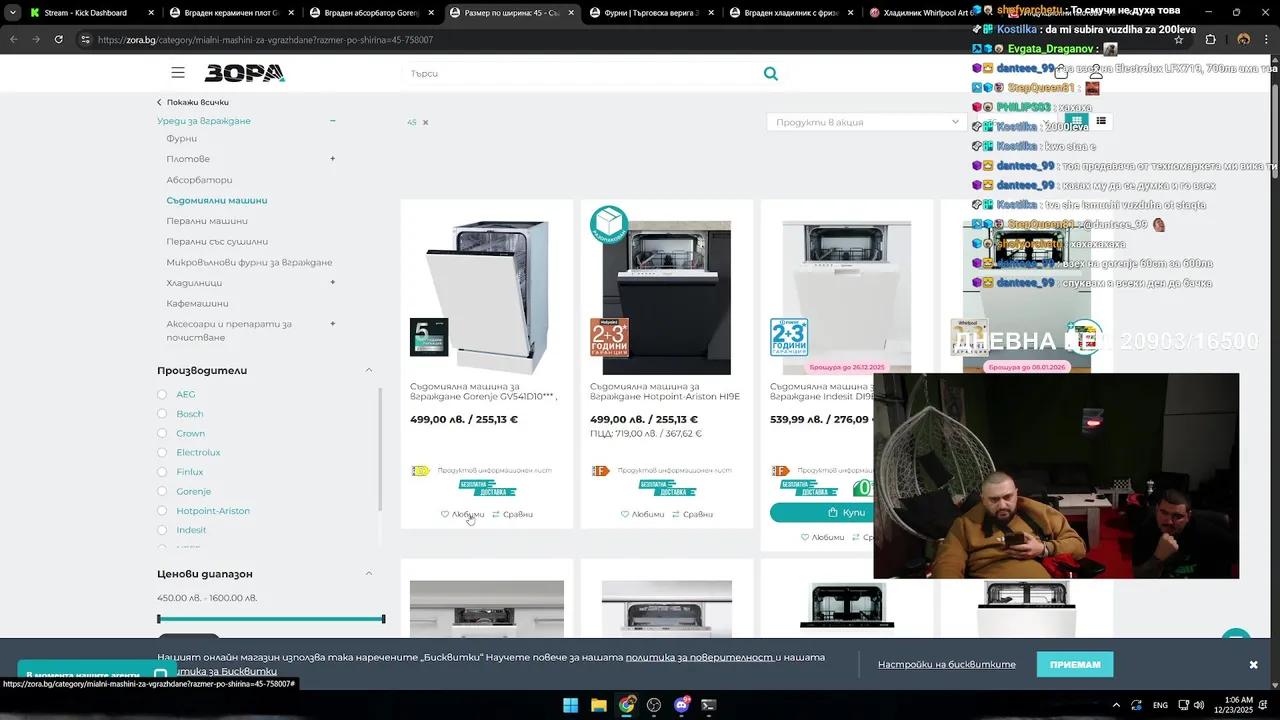The height and width of the screenshot is (720, 1280).
Task: Click the price range slider right handle
Action: (383, 619)
